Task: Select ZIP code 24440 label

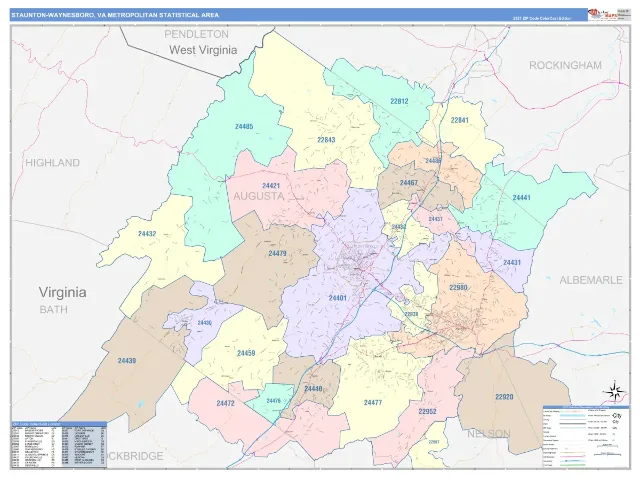Action: (313, 389)
